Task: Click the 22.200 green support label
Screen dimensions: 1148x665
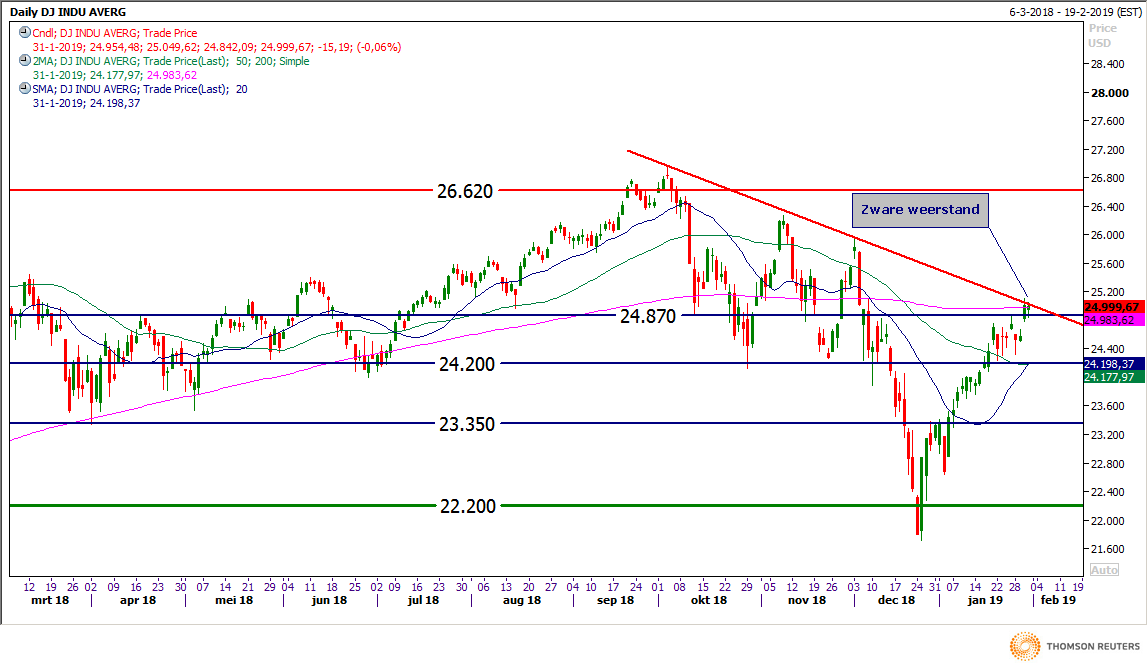Action: (468, 506)
